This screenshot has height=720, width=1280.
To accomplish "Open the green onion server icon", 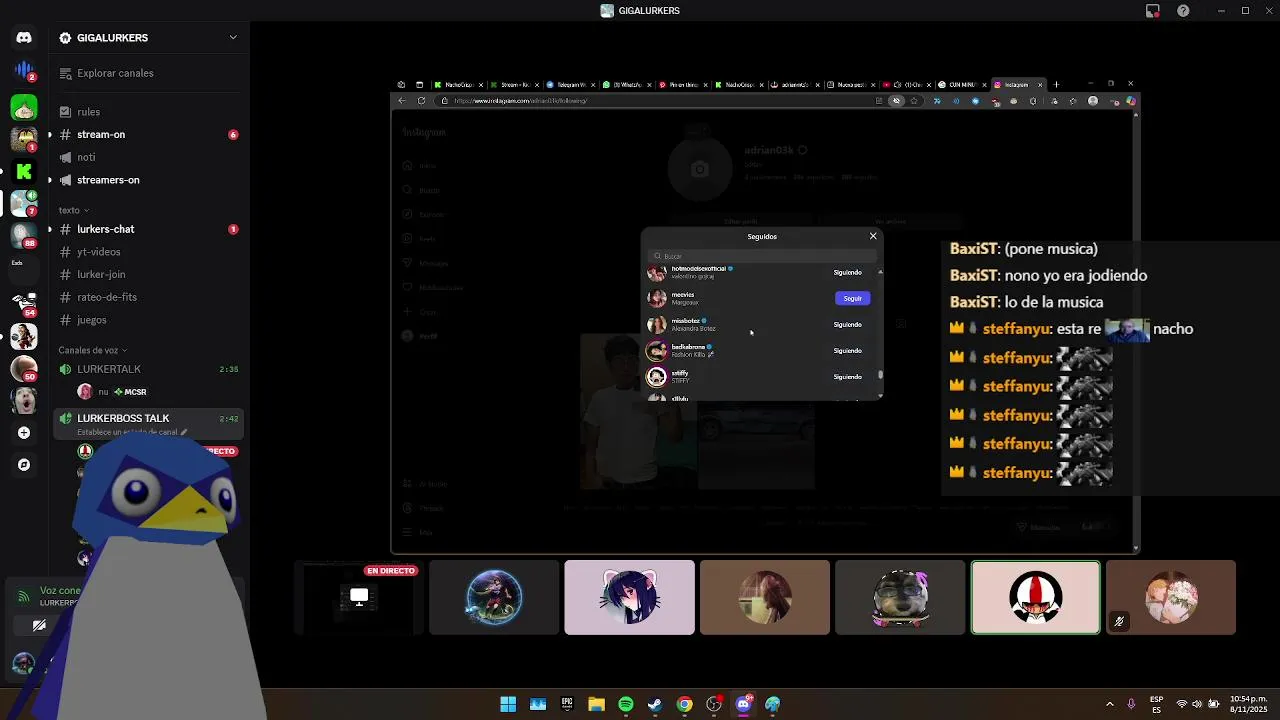I will 24,106.
